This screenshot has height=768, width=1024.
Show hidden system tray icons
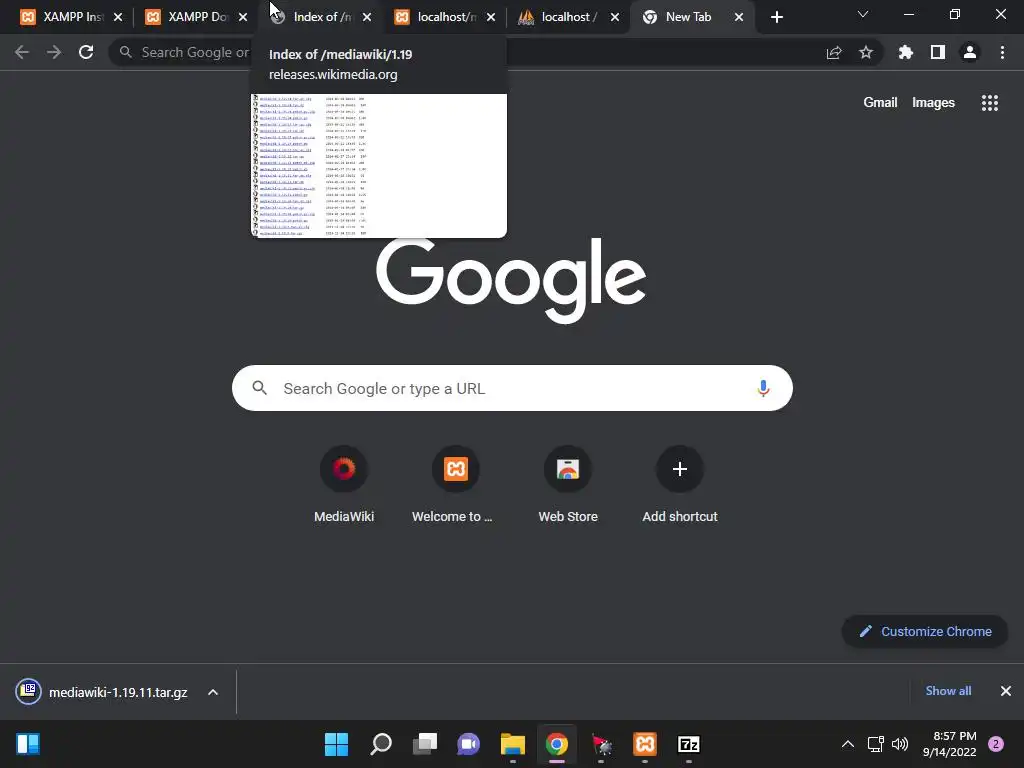[848, 744]
